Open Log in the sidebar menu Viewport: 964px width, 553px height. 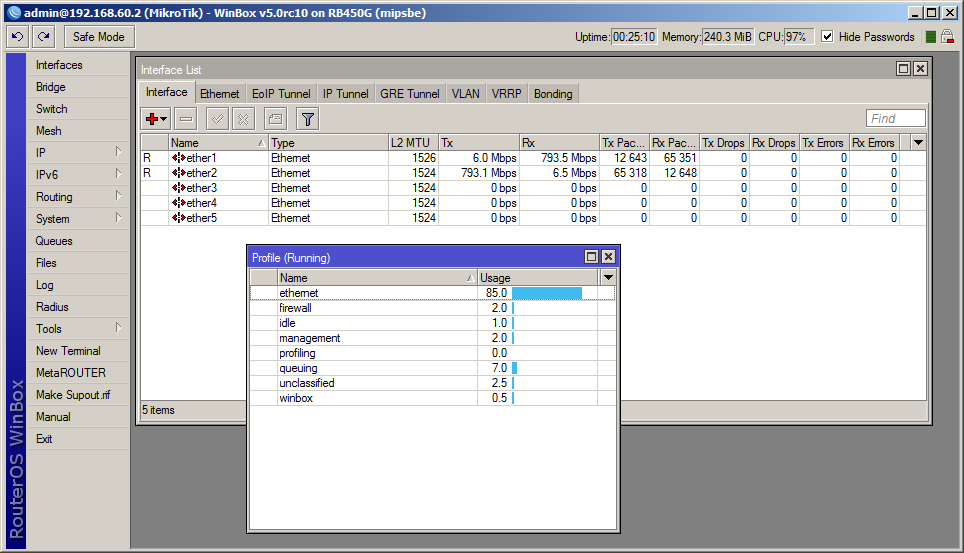44,285
